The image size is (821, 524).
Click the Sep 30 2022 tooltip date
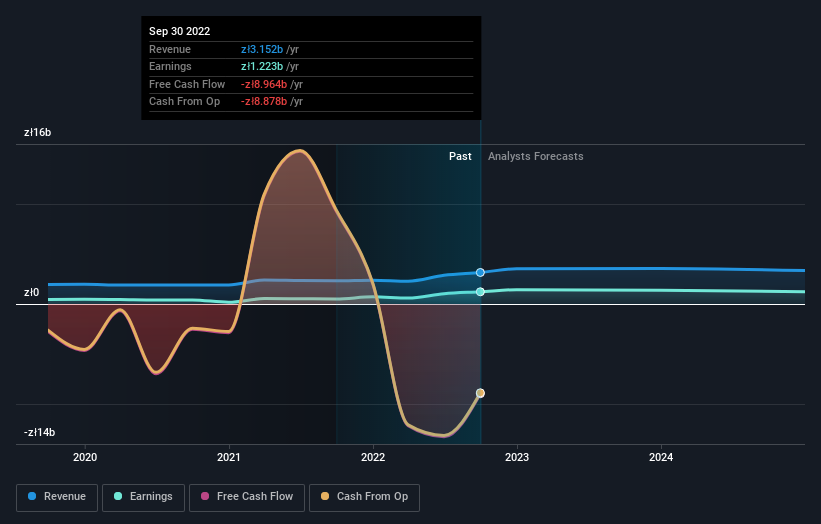(x=180, y=31)
